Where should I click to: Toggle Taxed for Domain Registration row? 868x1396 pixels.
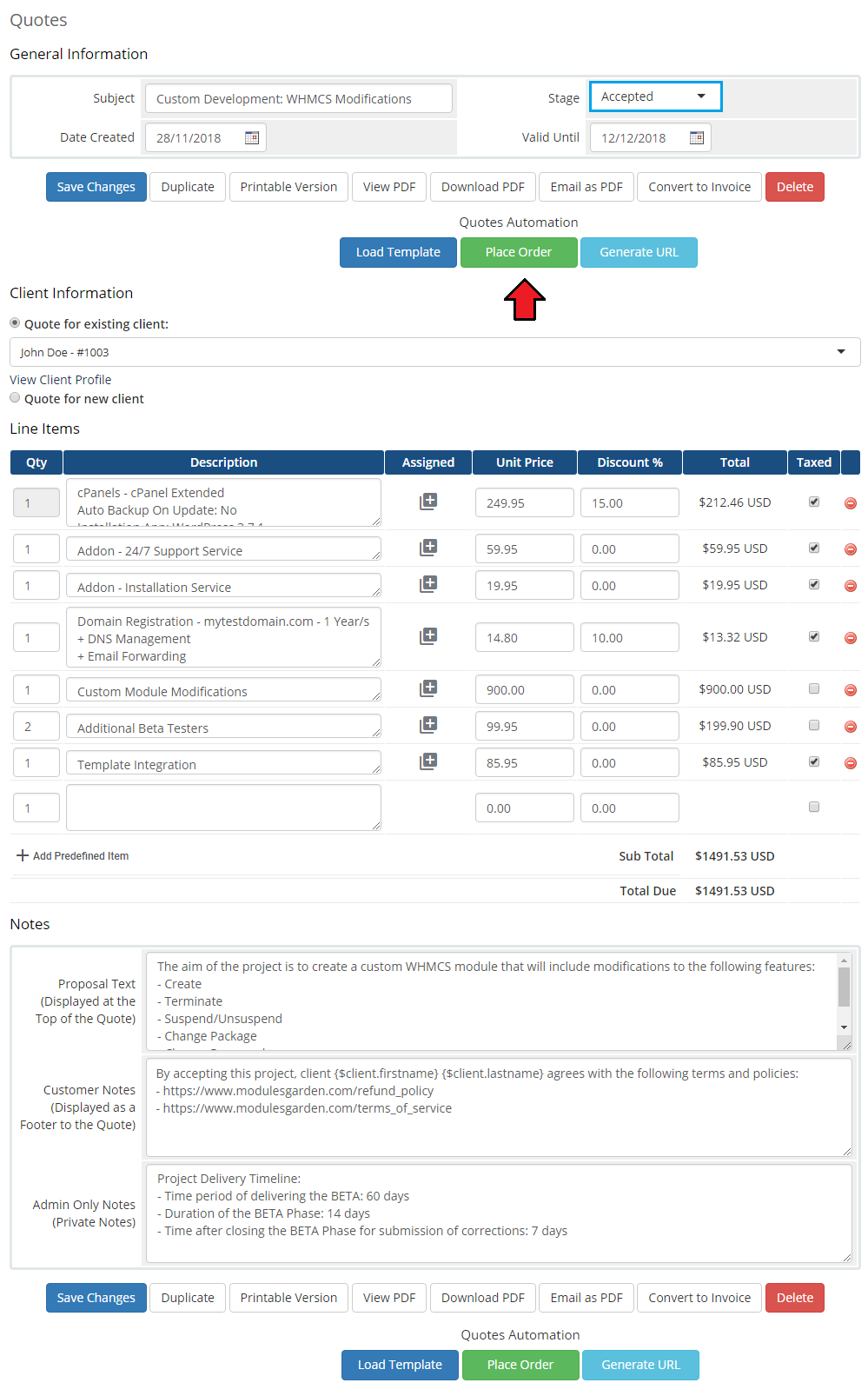[814, 636]
